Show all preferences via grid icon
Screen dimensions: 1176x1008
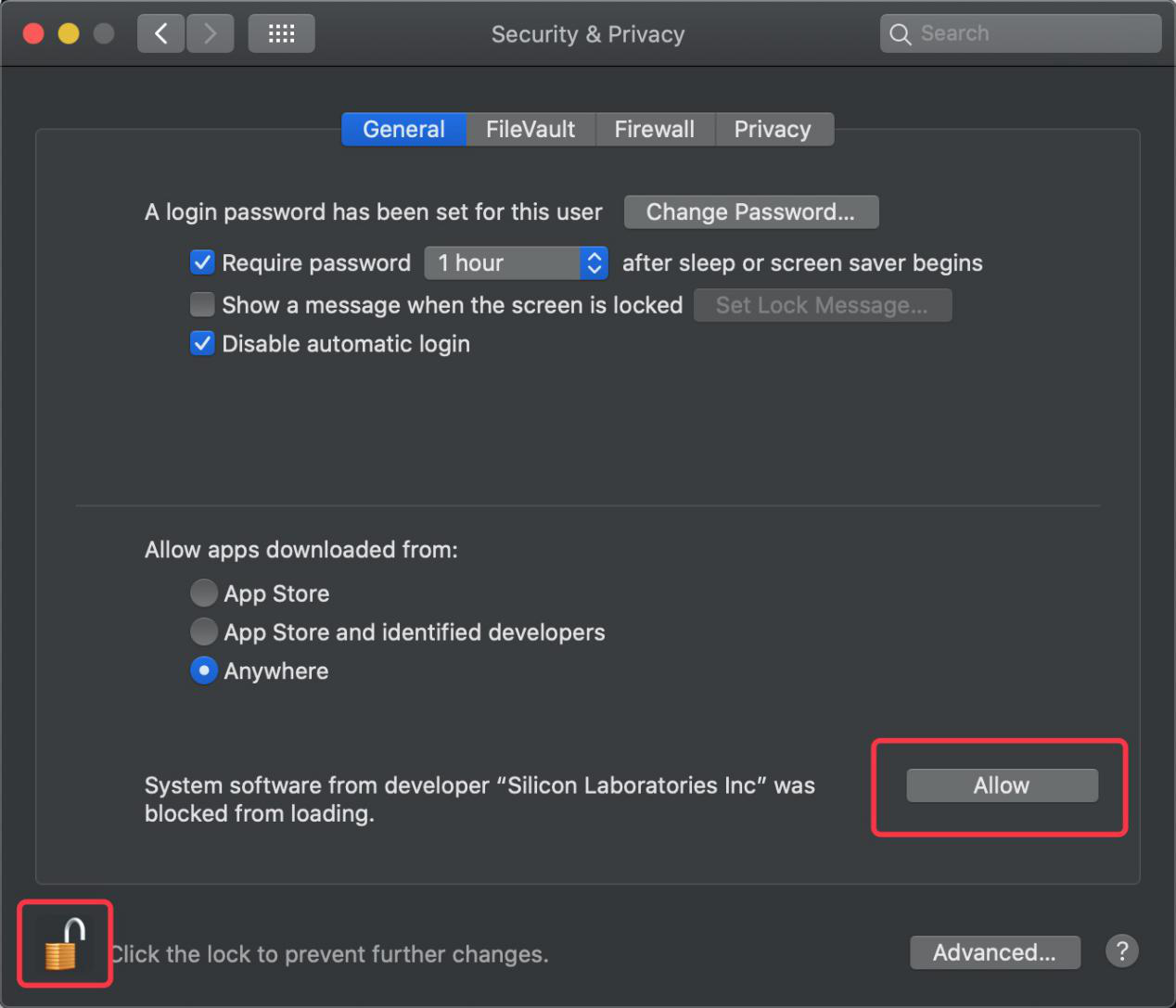(x=281, y=34)
